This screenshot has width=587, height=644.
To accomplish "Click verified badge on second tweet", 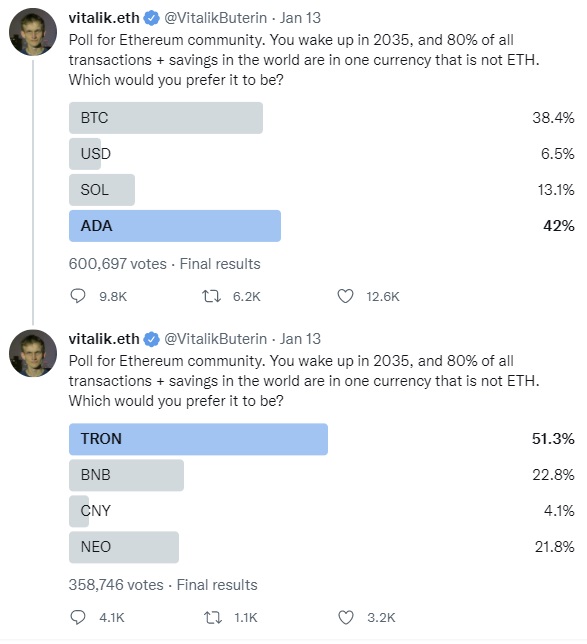I will (x=152, y=339).
